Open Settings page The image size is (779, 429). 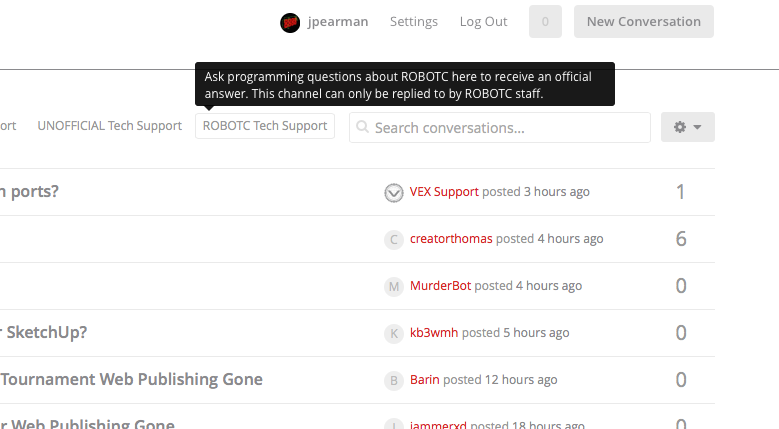(414, 22)
